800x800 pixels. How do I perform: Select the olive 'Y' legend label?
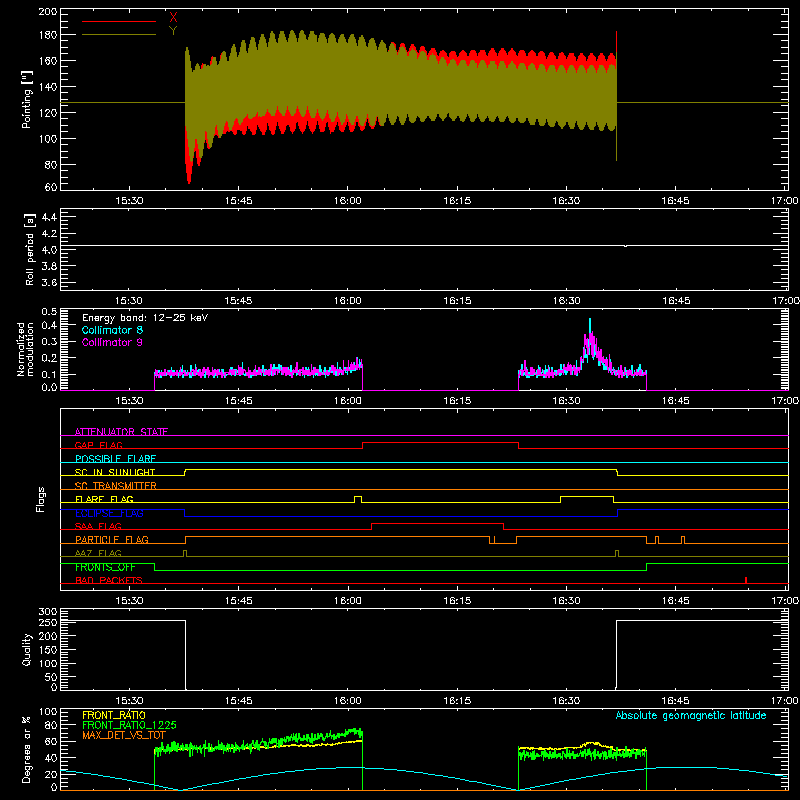click(x=173, y=31)
